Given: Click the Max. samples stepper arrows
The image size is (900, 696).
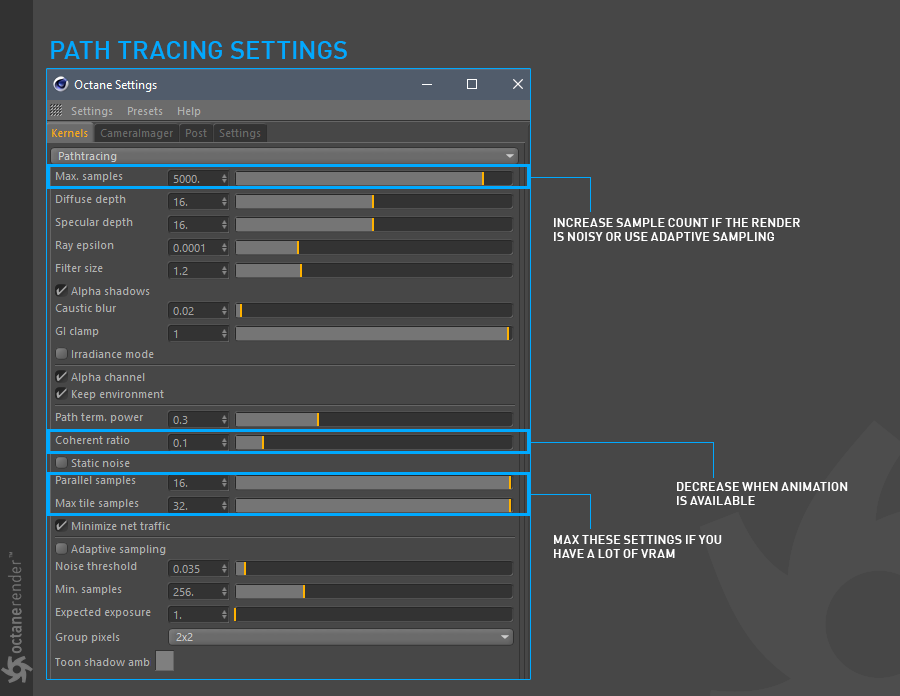Looking at the screenshot, I should click(x=224, y=178).
